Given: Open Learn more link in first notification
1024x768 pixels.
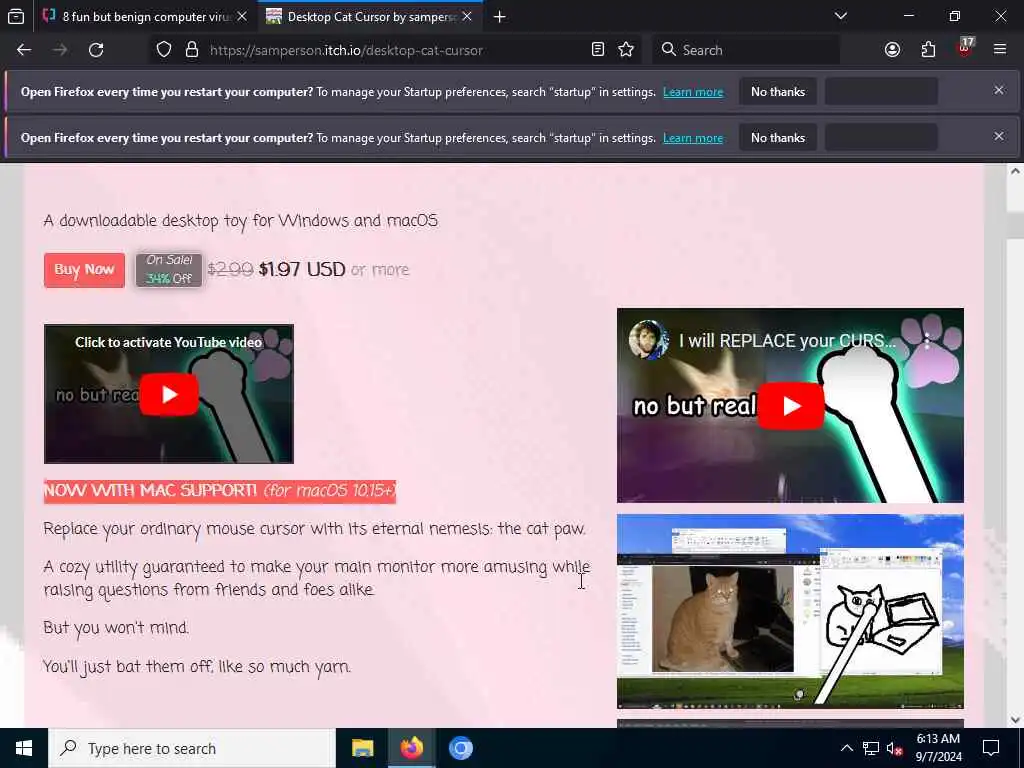Looking at the screenshot, I should (x=693, y=92).
